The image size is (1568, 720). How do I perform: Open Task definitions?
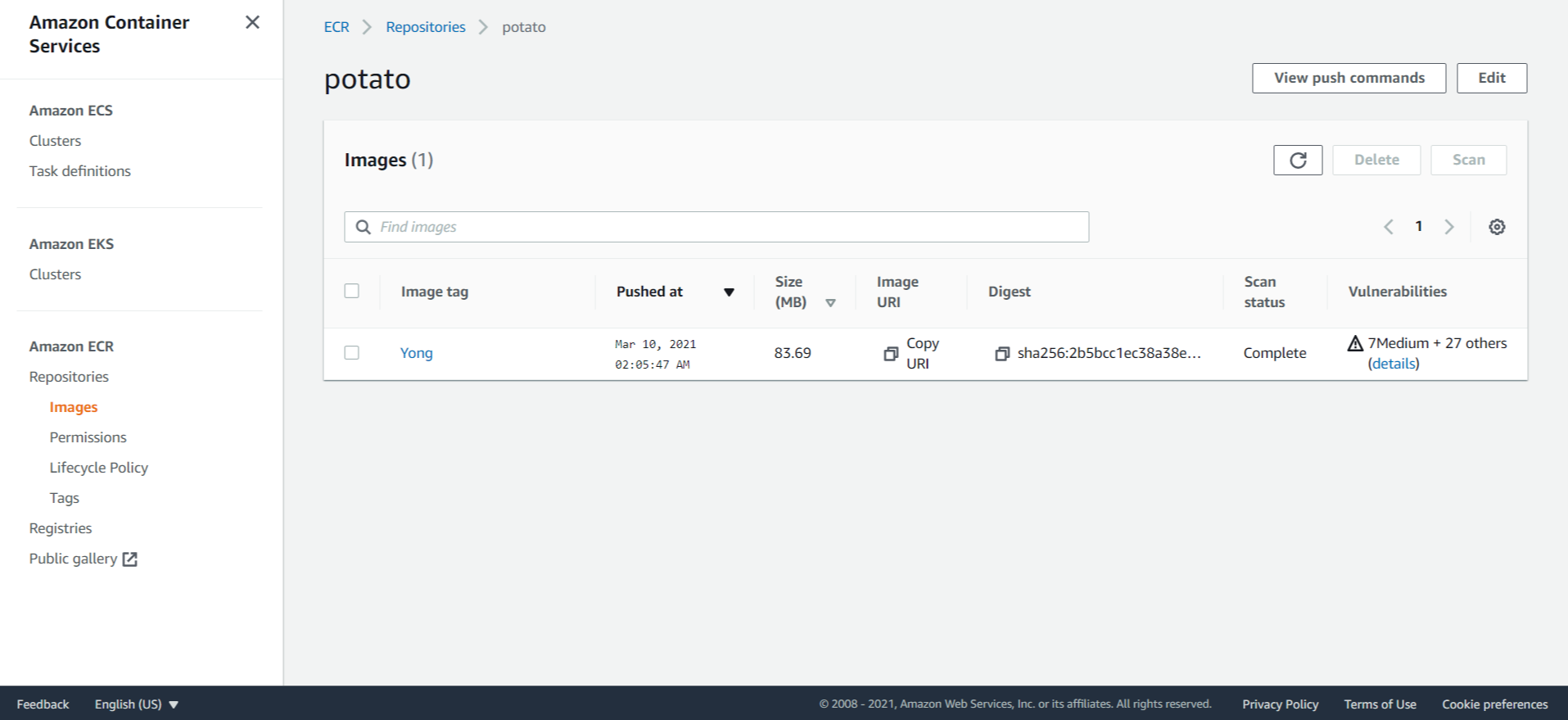pos(79,171)
